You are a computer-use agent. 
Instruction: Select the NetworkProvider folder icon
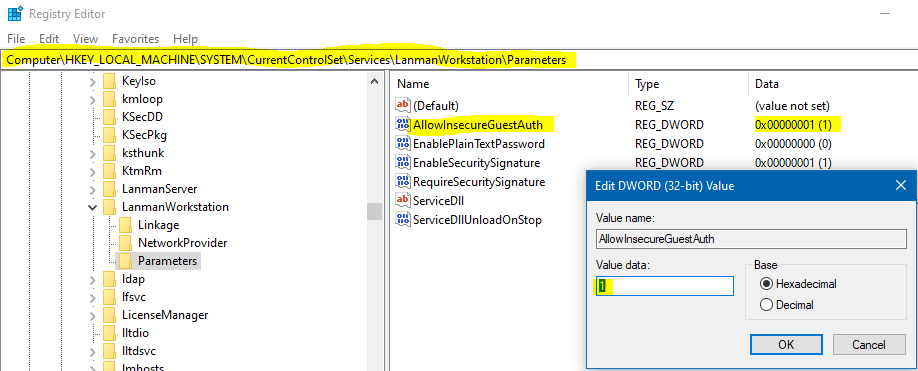(126, 243)
